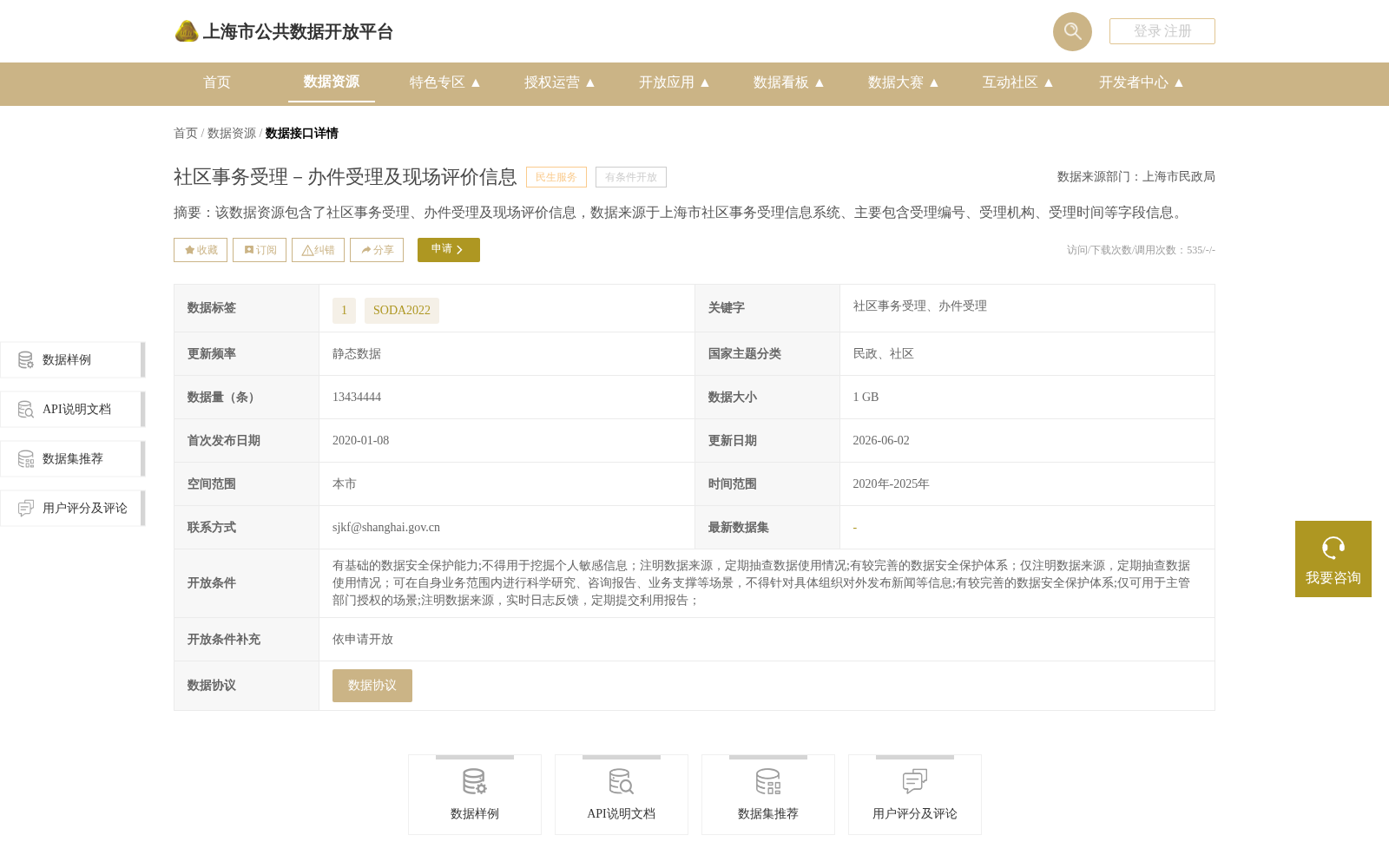Click the date 2026-06-02
Screen dimensions: 1389x868
[x=881, y=441]
